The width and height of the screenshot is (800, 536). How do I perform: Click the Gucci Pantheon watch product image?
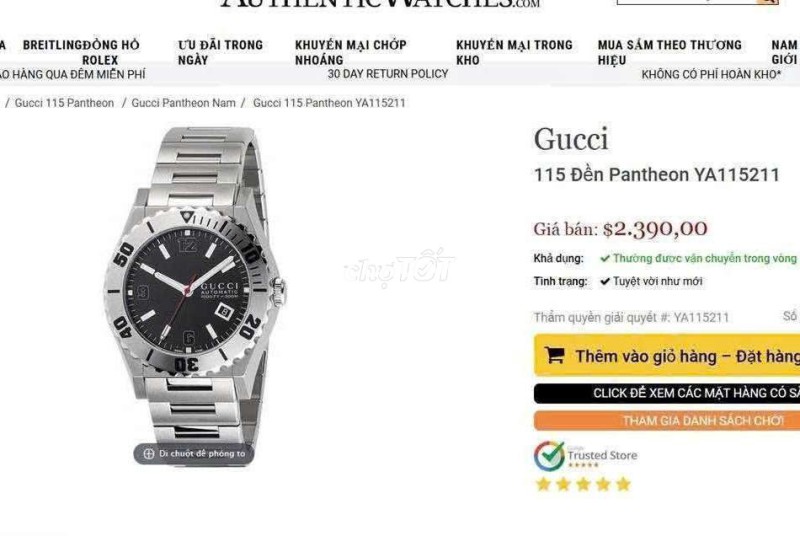pyautogui.click(x=196, y=291)
